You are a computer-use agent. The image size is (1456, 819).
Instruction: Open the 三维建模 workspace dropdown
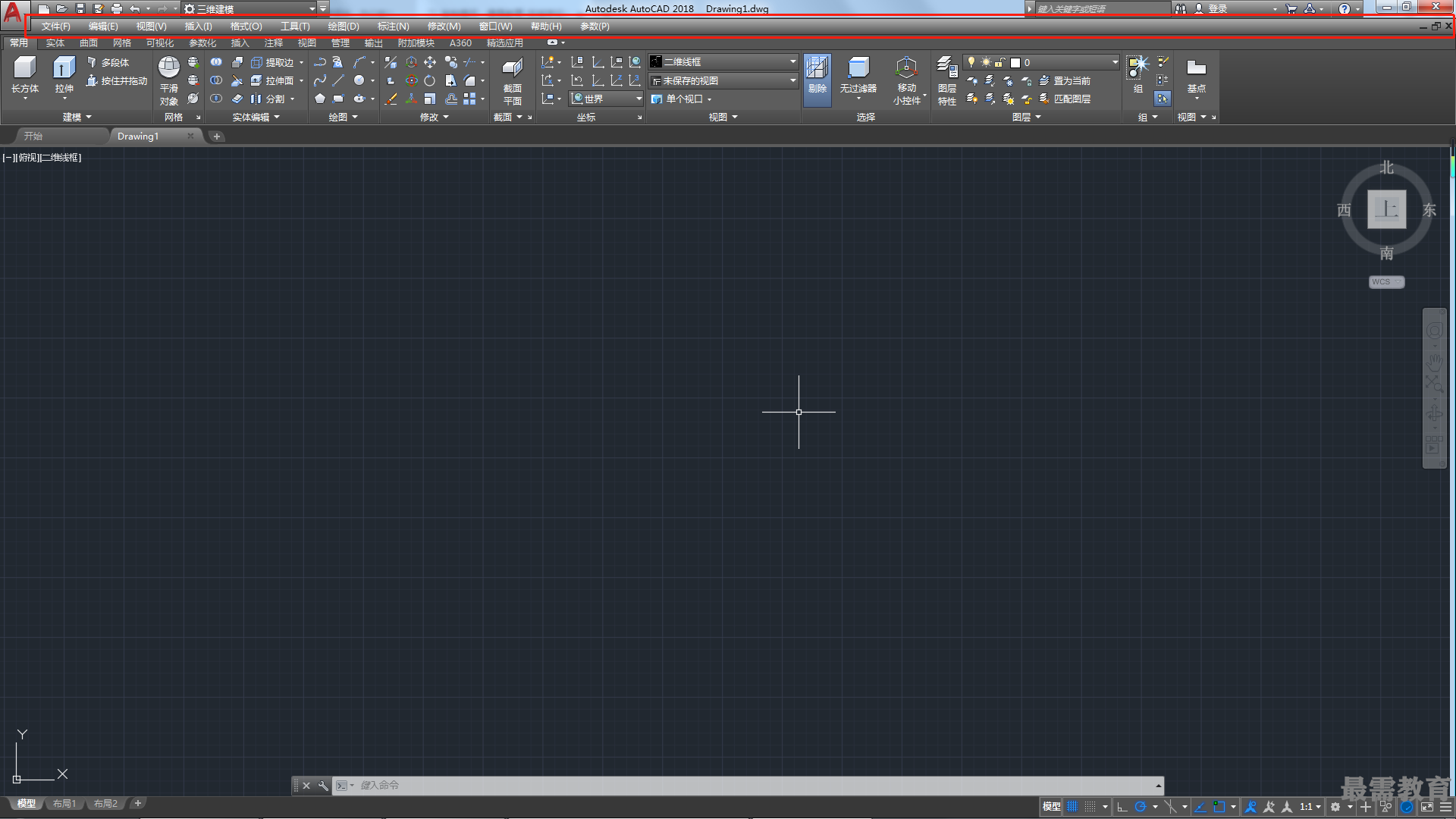tap(250, 8)
